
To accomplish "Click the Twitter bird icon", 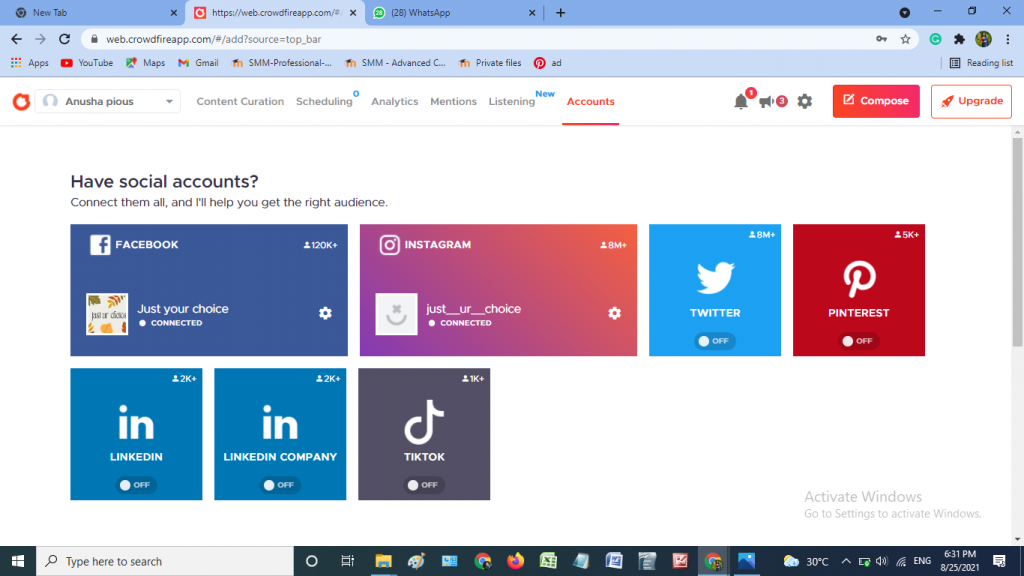I will coord(715,278).
